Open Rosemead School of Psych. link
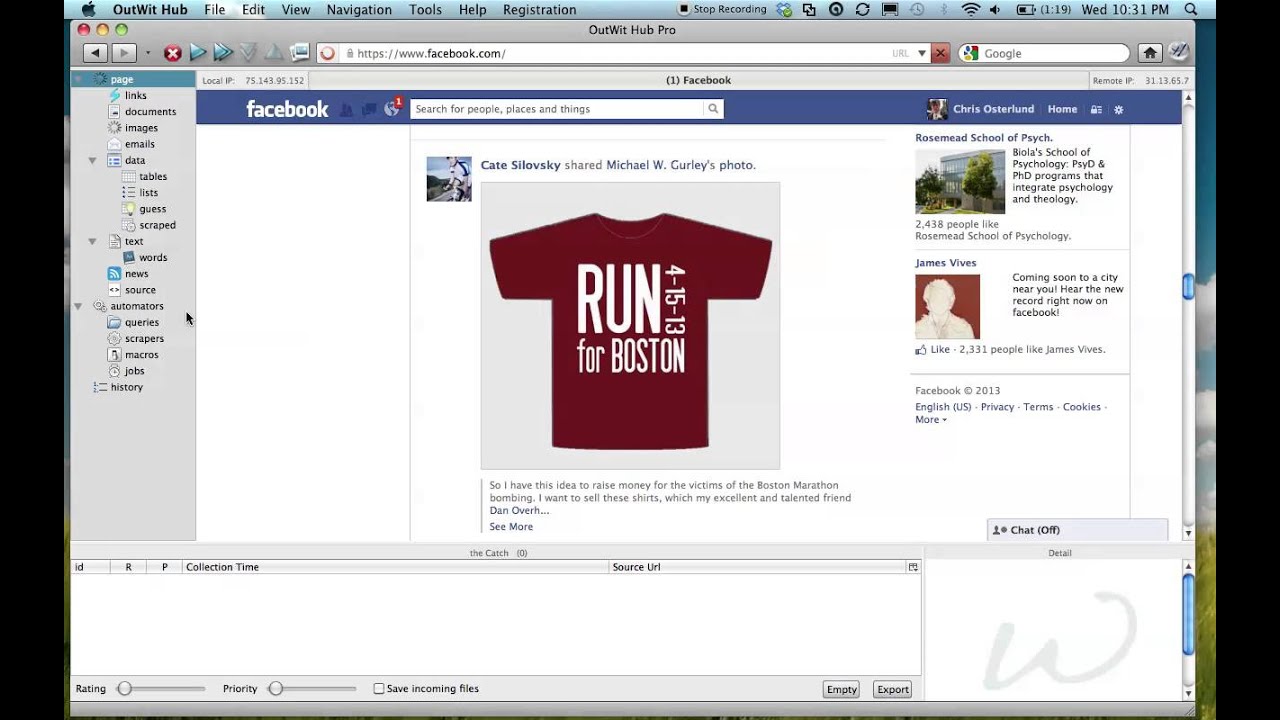 pyautogui.click(x=984, y=138)
